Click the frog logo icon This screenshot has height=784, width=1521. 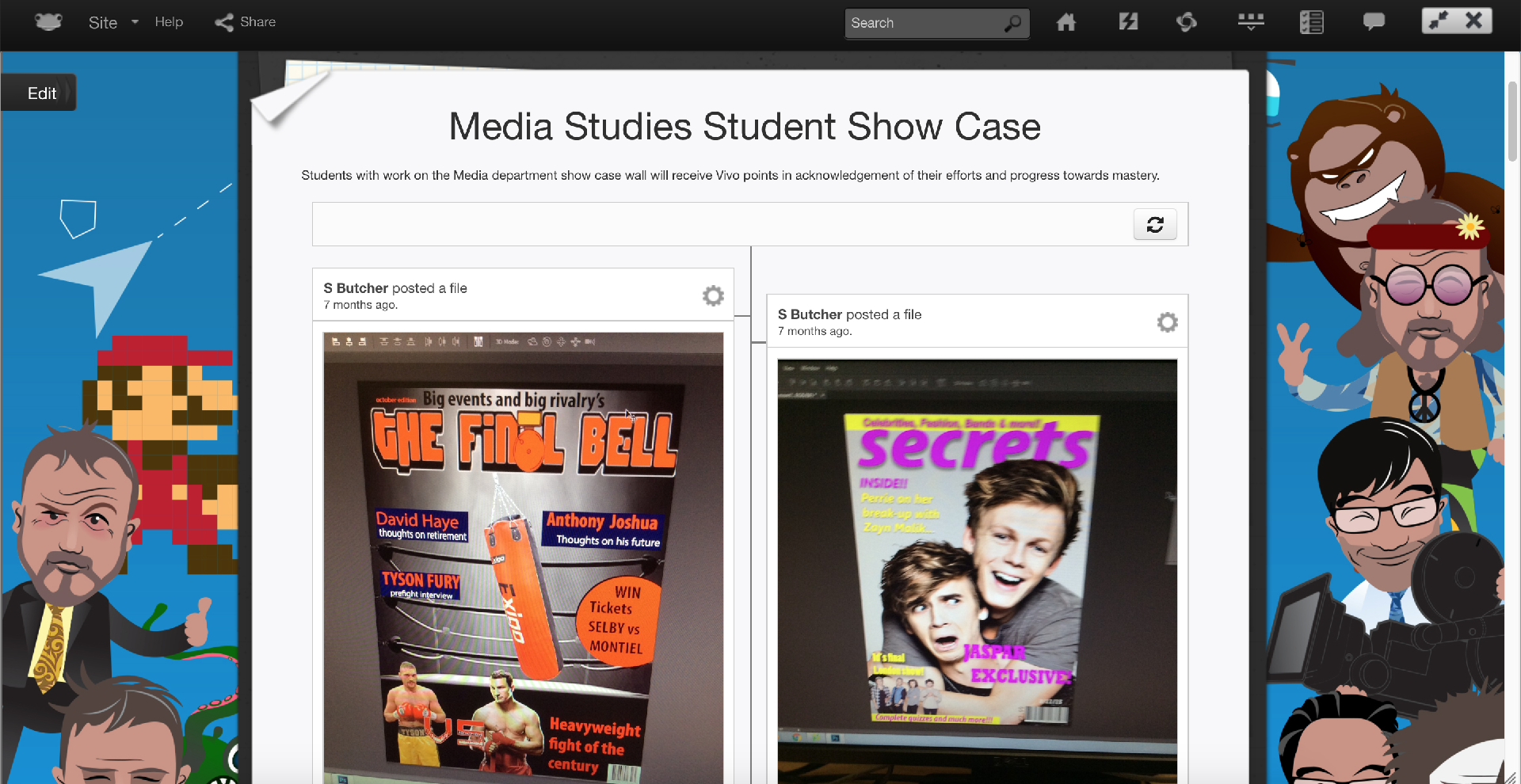pyautogui.click(x=48, y=21)
